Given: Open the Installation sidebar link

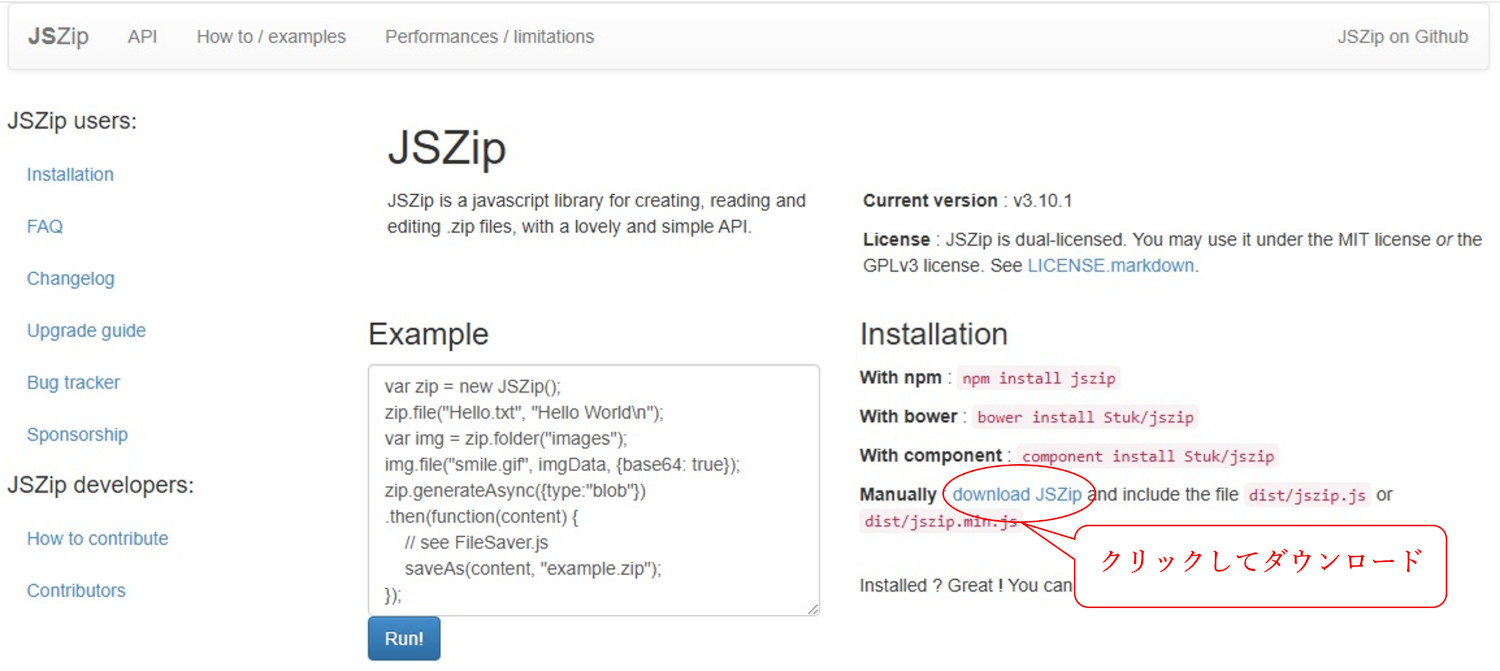Looking at the screenshot, I should 70,174.
